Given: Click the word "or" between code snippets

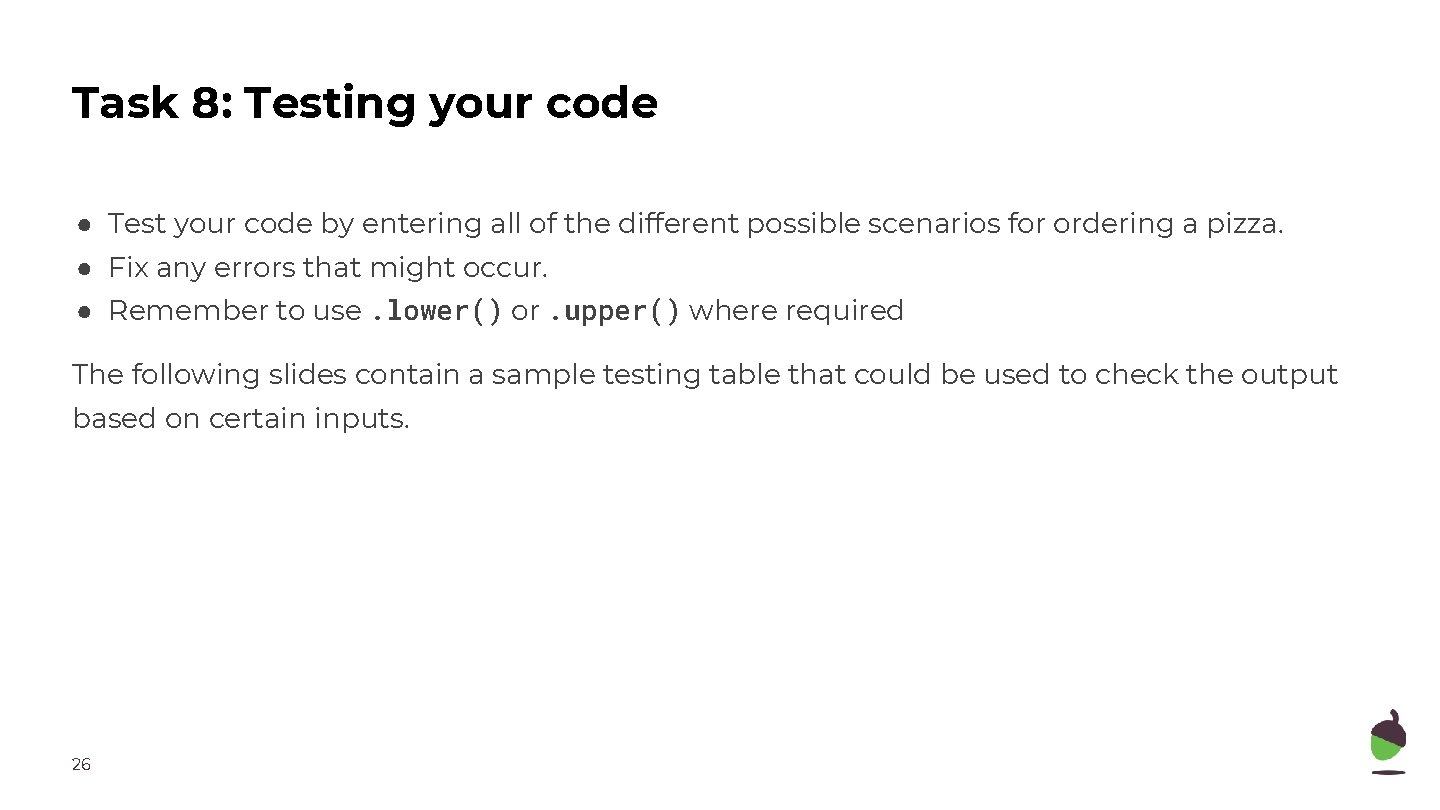Looking at the screenshot, I should (525, 311).
